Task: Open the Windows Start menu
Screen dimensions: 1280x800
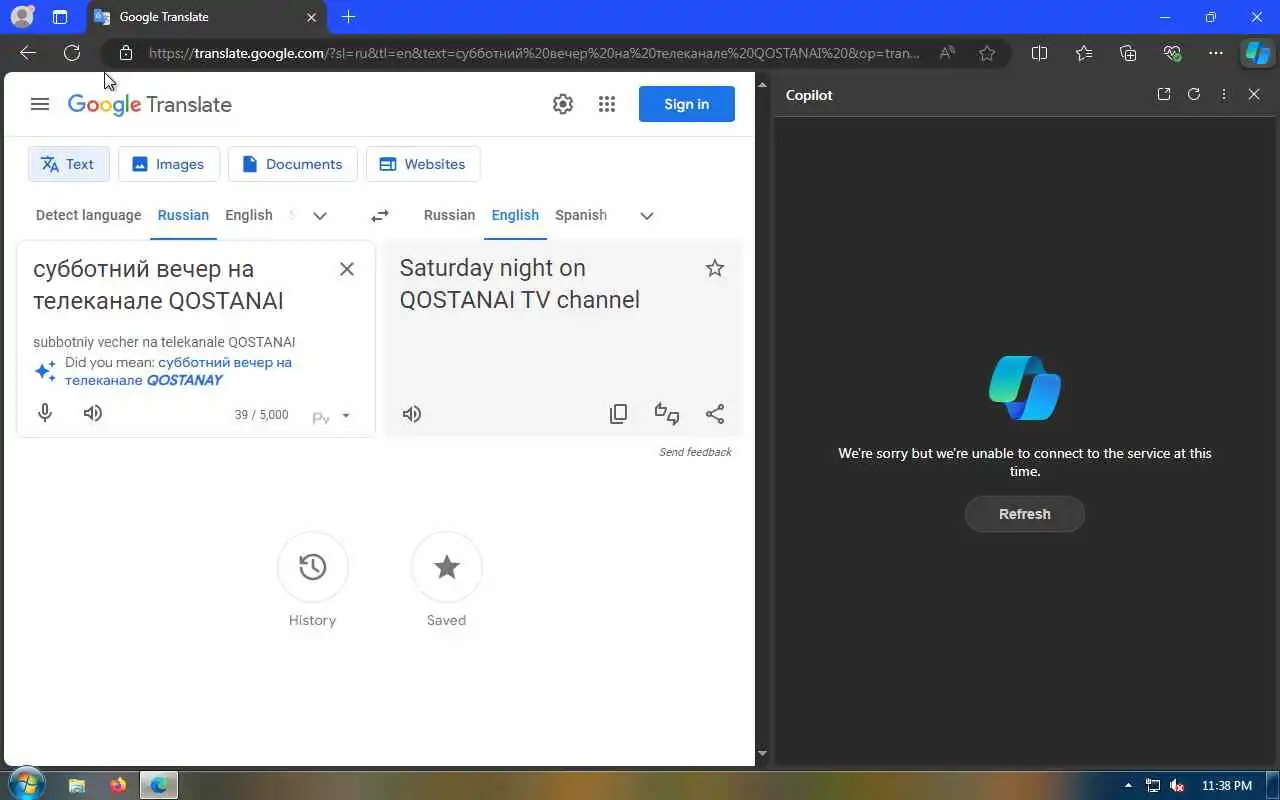Action: 26,783
